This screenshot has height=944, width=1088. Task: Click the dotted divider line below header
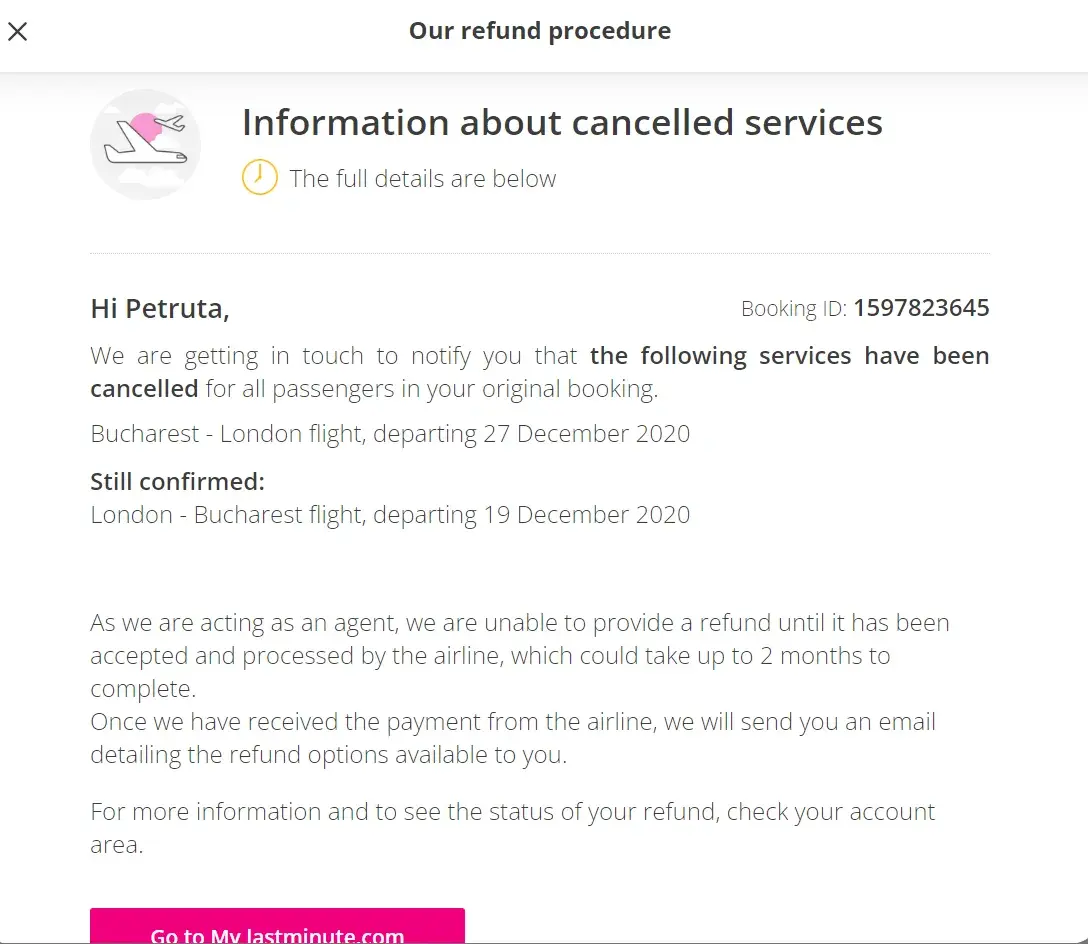[540, 254]
